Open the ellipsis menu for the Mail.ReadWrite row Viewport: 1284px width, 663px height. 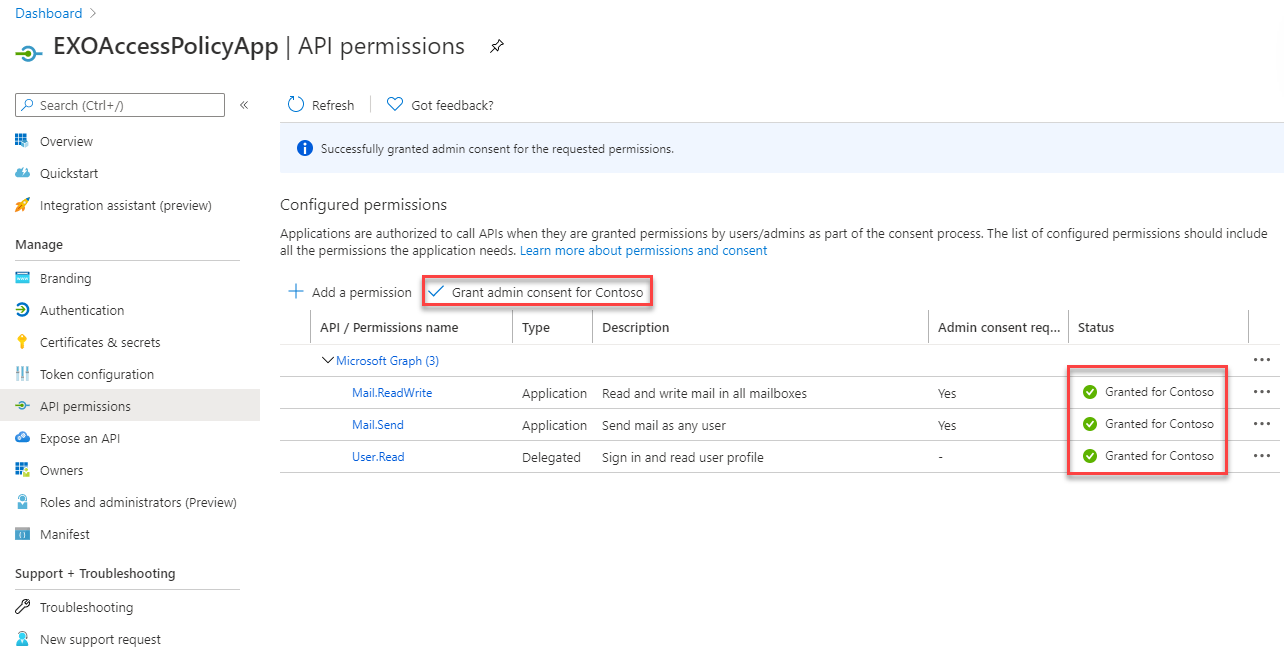[1262, 392]
